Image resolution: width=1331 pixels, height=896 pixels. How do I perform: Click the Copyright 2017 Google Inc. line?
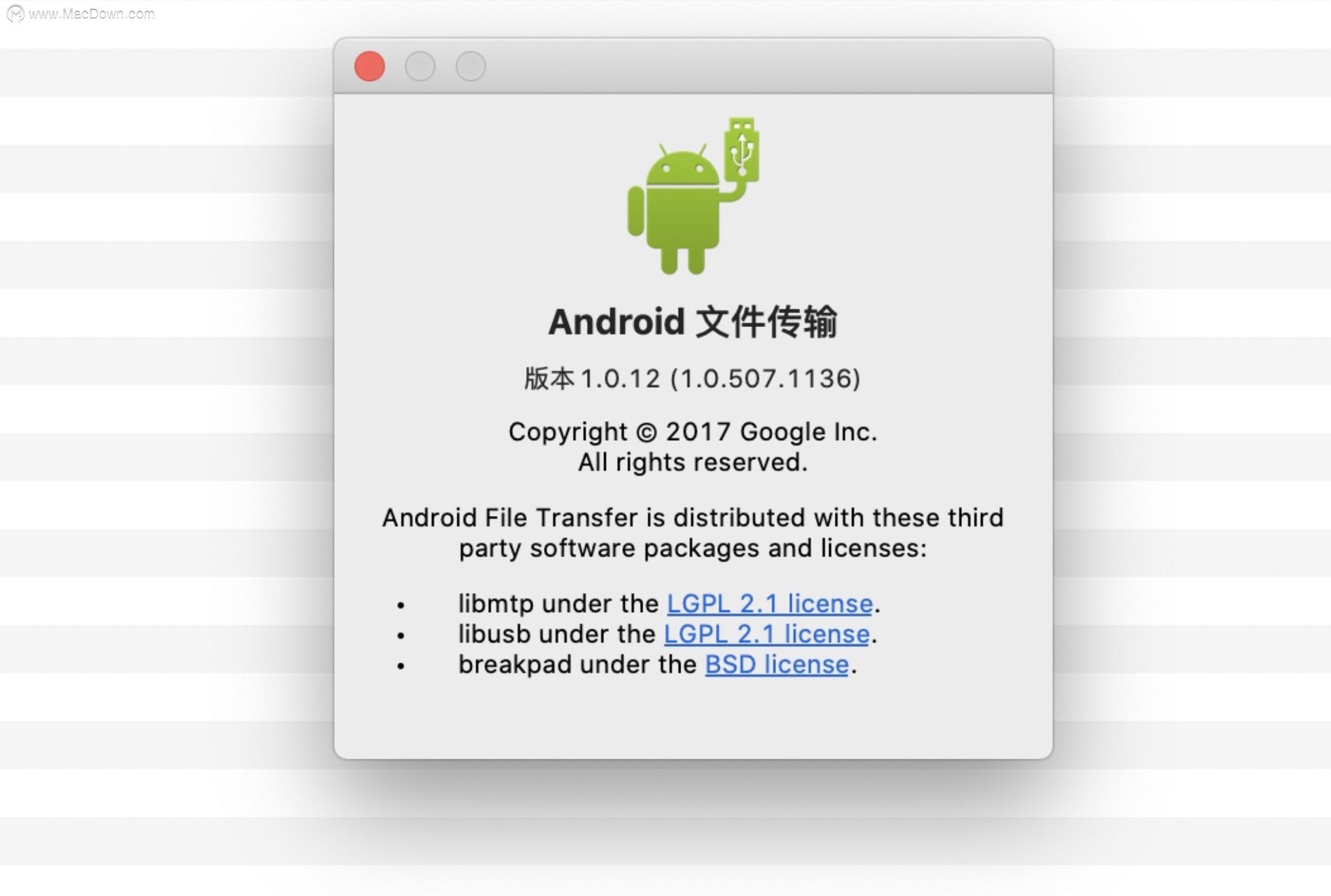point(693,432)
